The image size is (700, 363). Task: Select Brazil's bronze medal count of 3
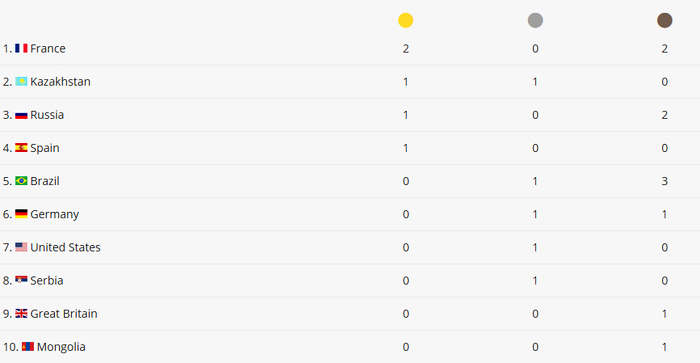coord(664,181)
